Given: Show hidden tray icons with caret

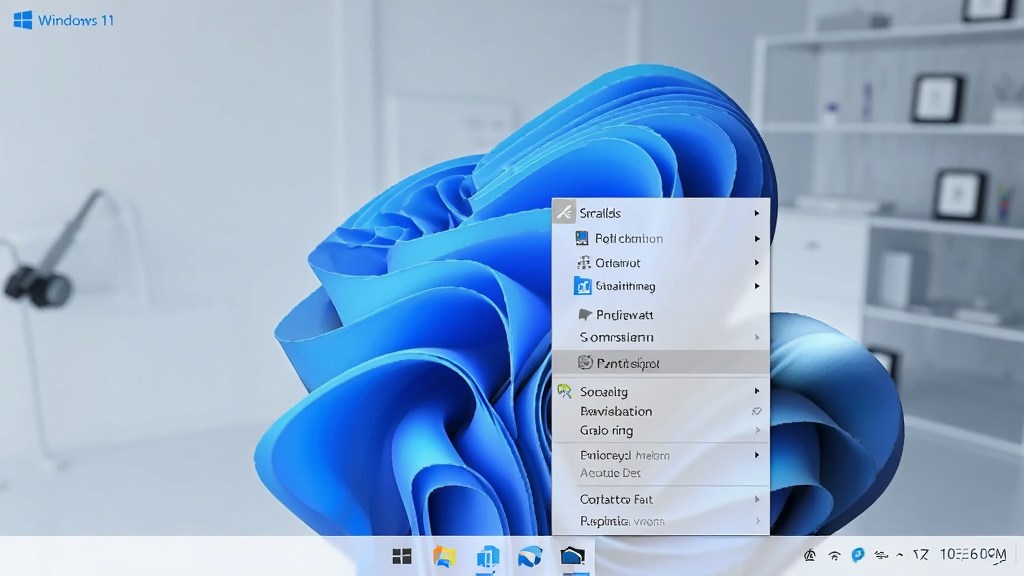Looking at the screenshot, I should point(900,555).
